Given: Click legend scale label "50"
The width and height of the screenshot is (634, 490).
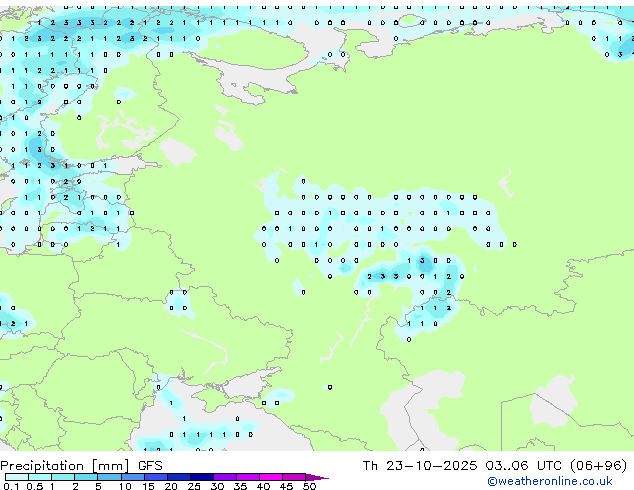Looking at the screenshot, I should 309,486.
